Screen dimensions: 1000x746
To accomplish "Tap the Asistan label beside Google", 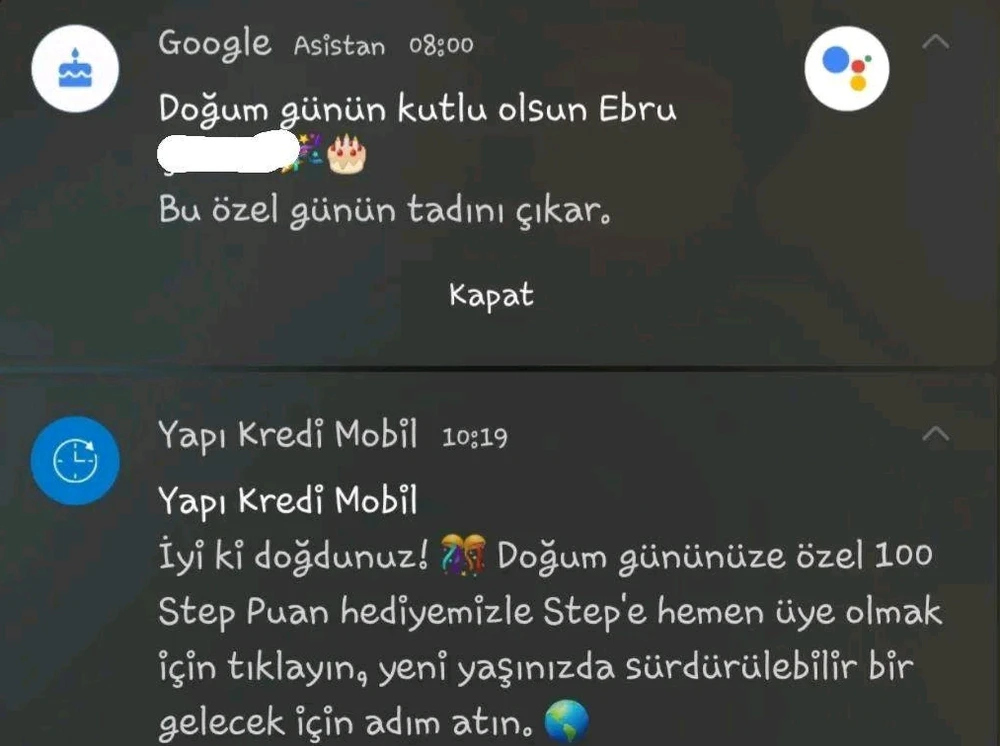I will [x=339, y=46].
